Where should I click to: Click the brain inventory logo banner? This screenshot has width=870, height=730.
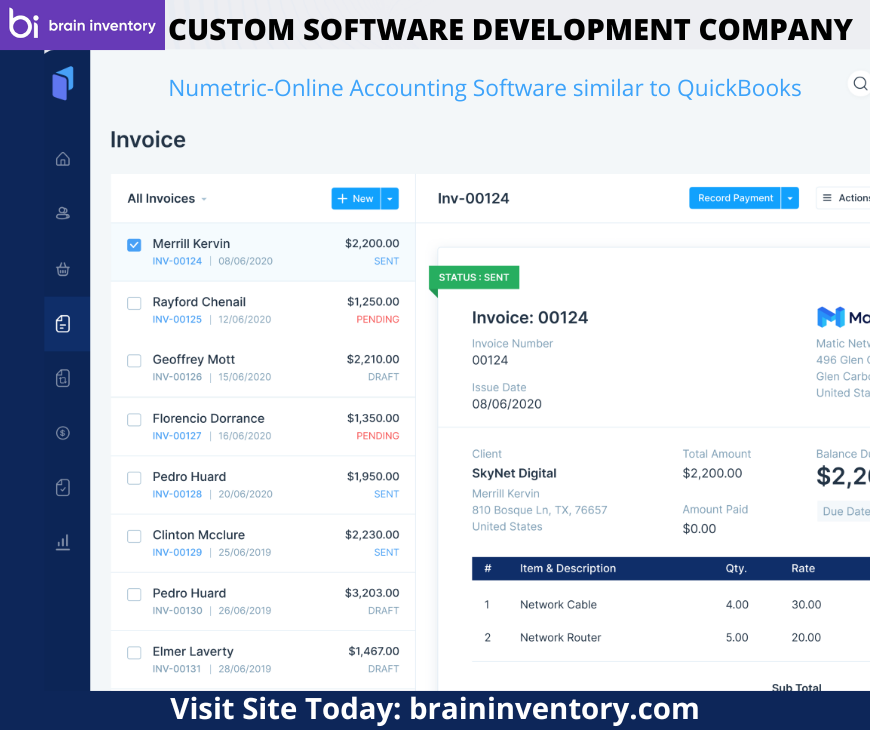[x=82, y=25]
